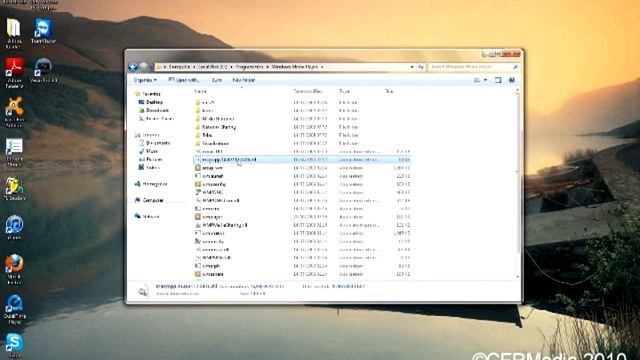Click the Explorer Forward arrow button

point(143,67)
